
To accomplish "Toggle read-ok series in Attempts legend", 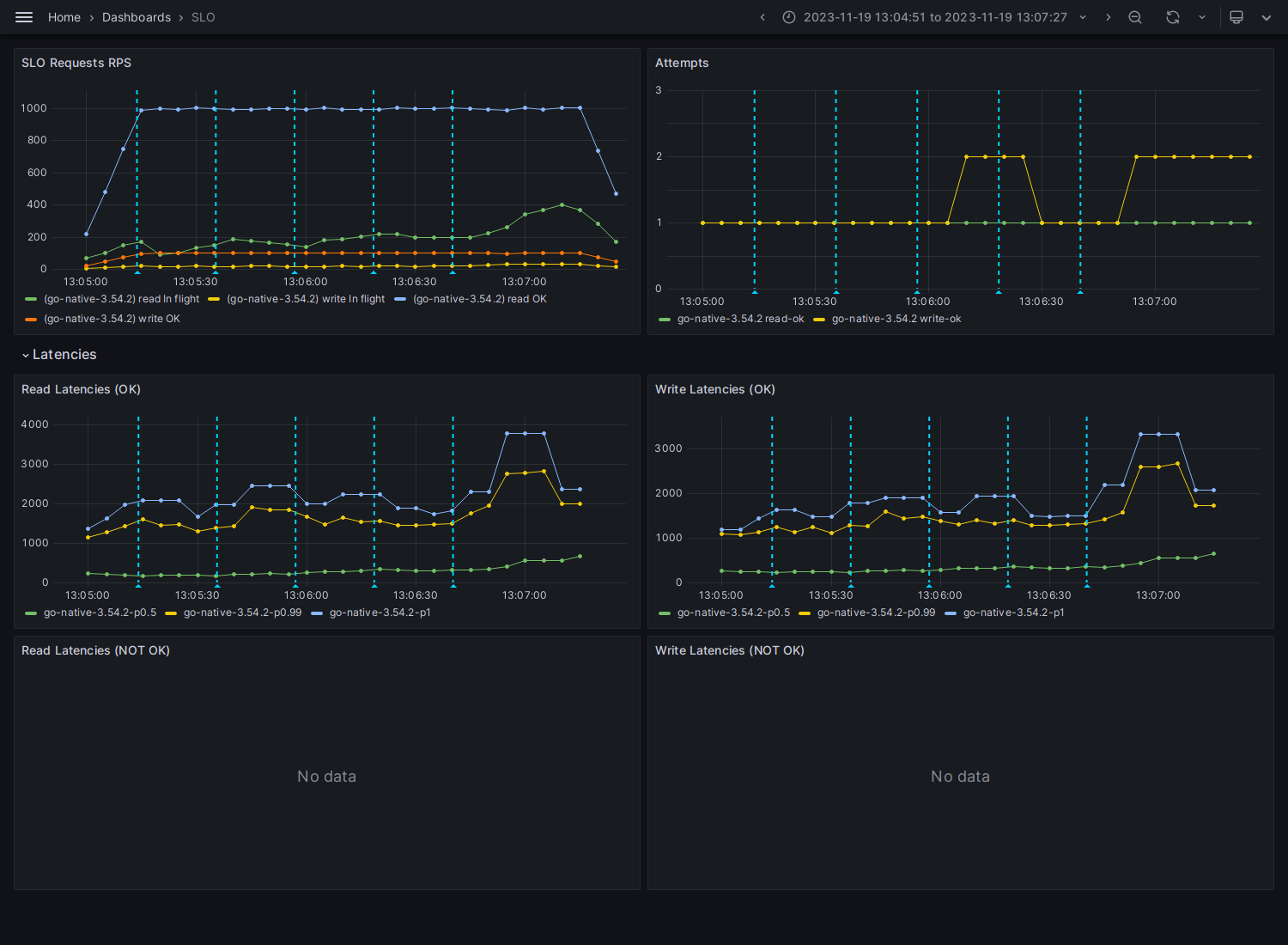I will tap(740, 319).
